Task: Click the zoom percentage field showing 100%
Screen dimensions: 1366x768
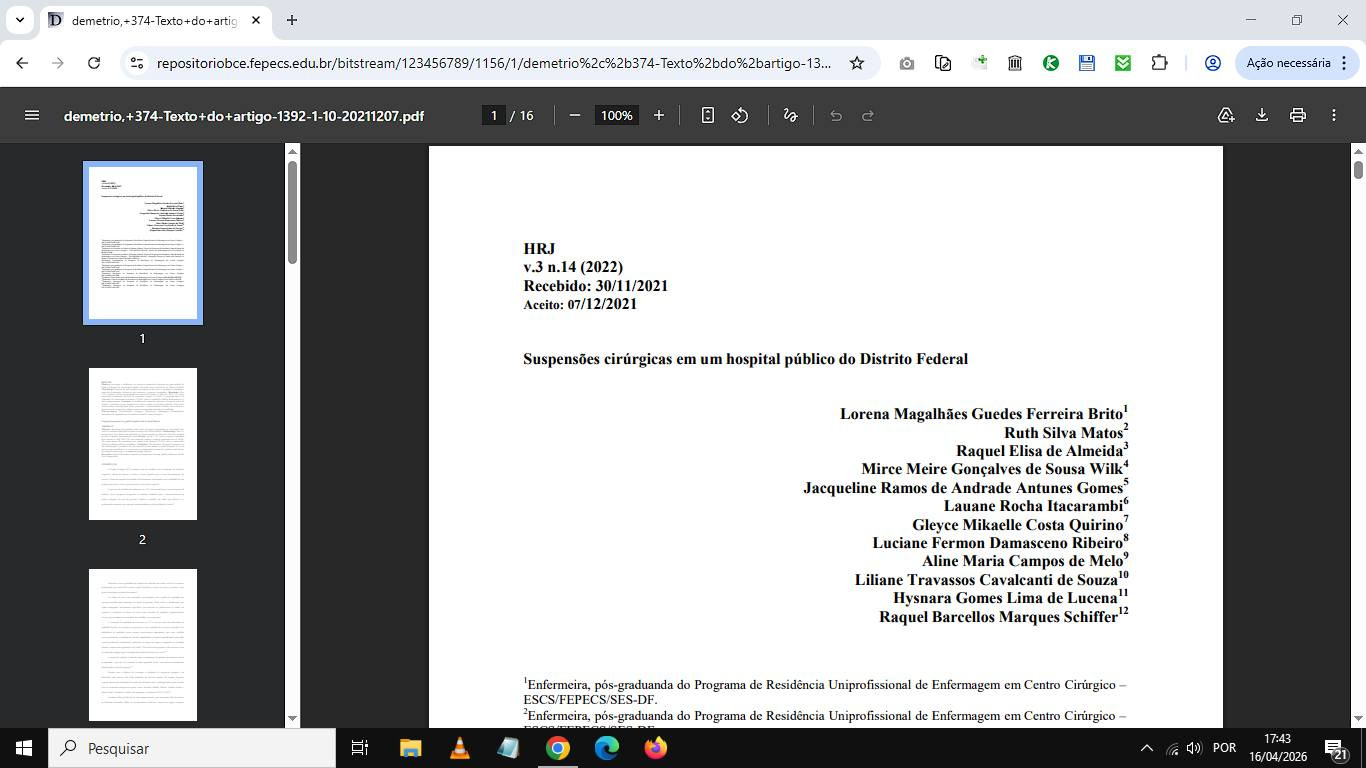Action: click(616, 115)
